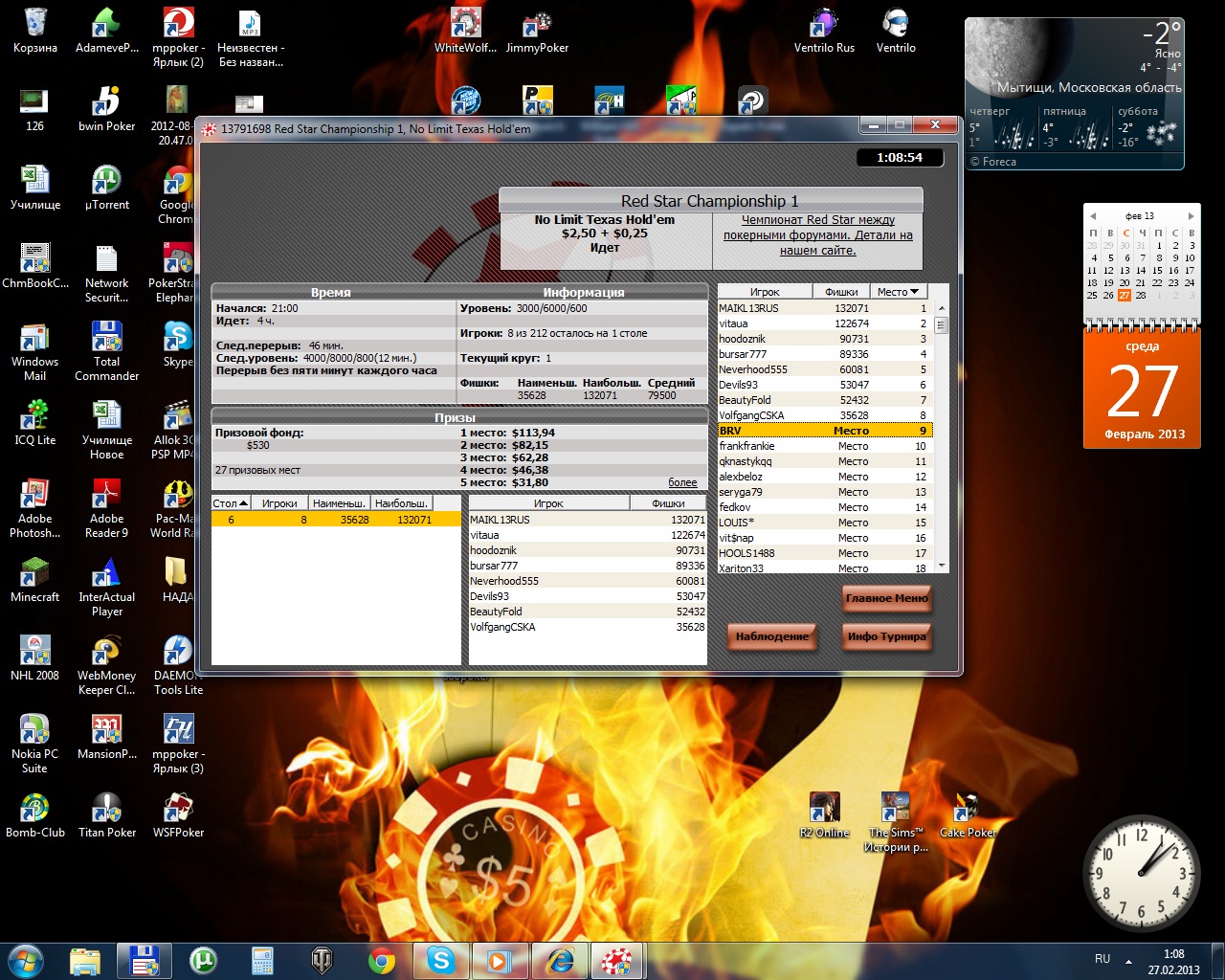
Task: Open the uTorrent taskbar icon
Action: pyautogui.click(x=203, y=960)
